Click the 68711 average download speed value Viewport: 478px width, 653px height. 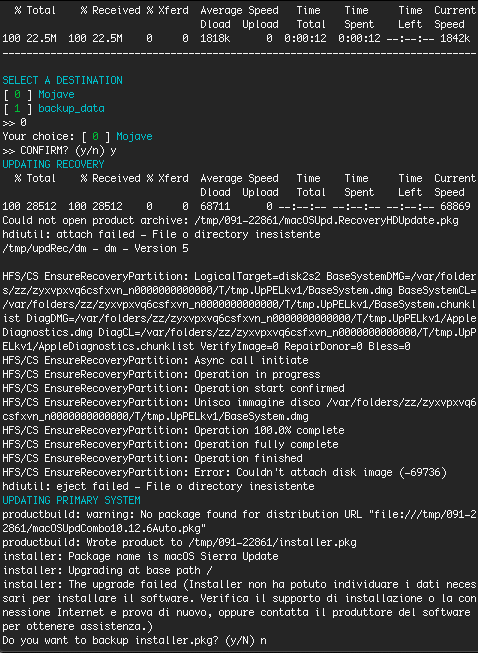tap(215, 206)
